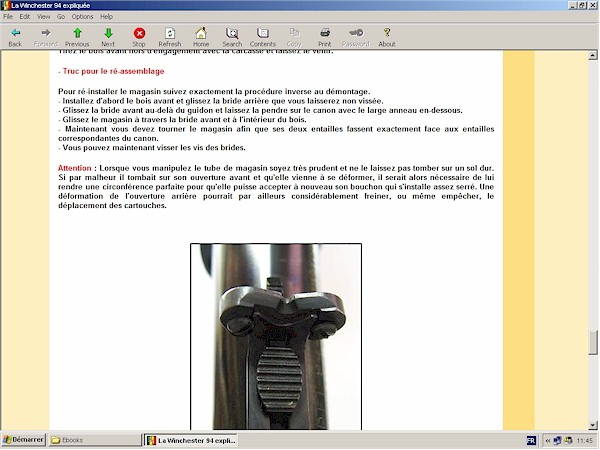Open the File menu
The image size is (600, 450).
(9, 17)
